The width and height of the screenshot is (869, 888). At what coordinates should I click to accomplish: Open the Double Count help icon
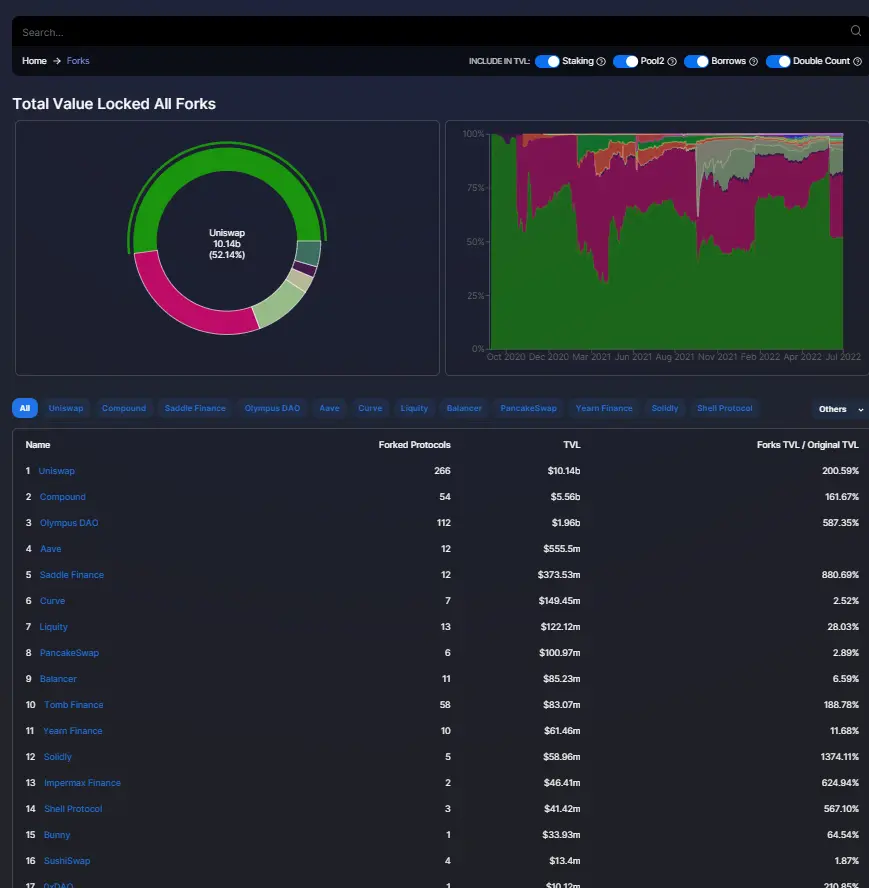tap(857, 61)
